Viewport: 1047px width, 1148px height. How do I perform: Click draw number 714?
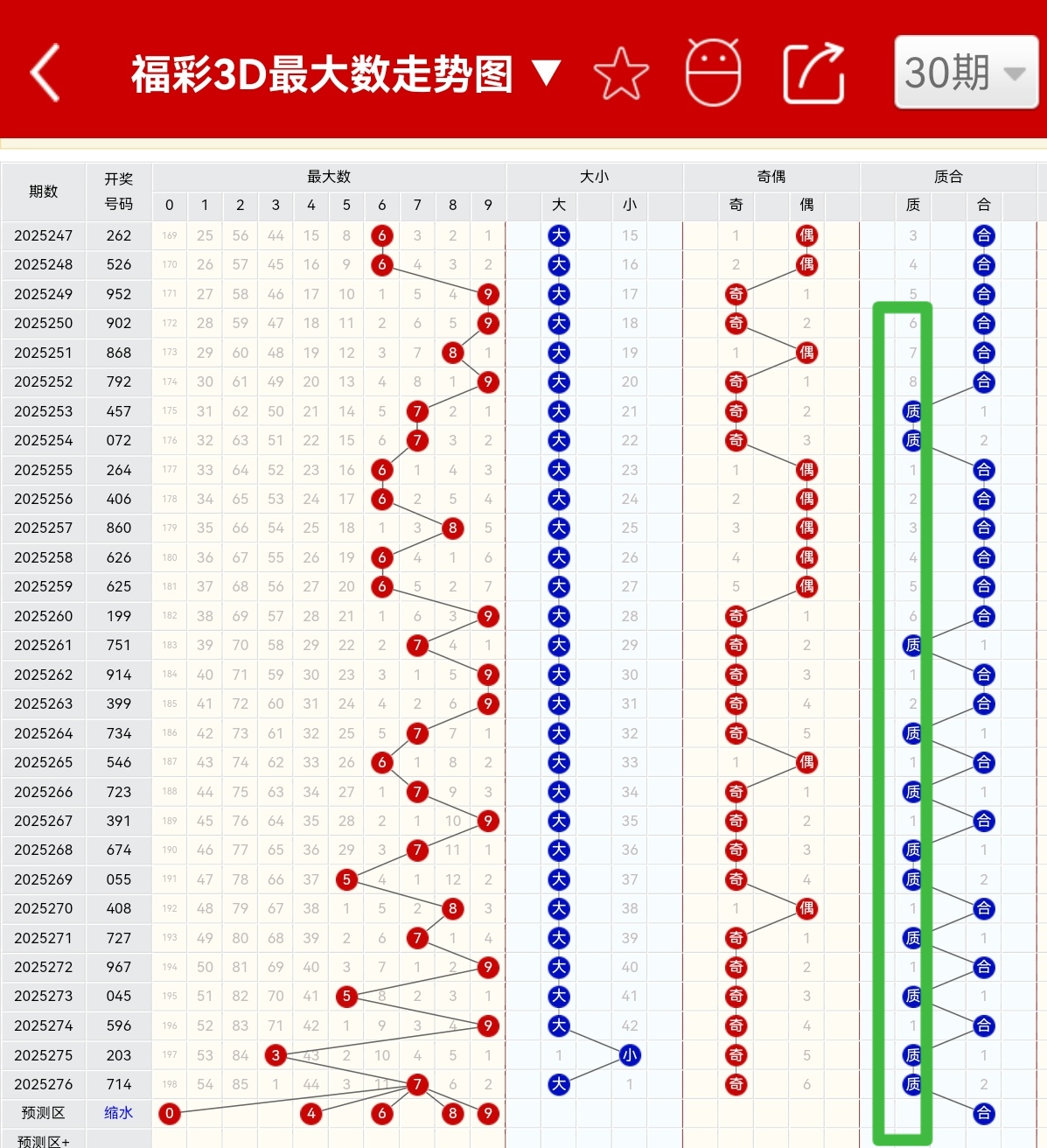pos(119,1084)
